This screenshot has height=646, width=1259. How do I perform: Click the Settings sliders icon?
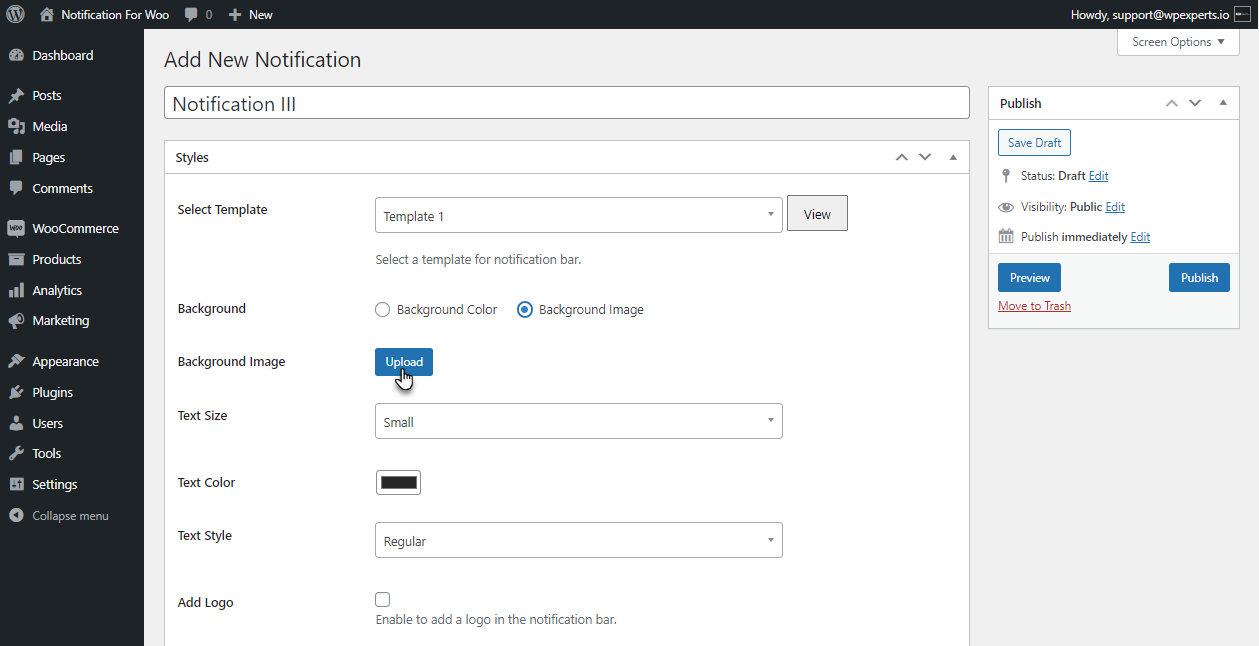click(16, 484)
